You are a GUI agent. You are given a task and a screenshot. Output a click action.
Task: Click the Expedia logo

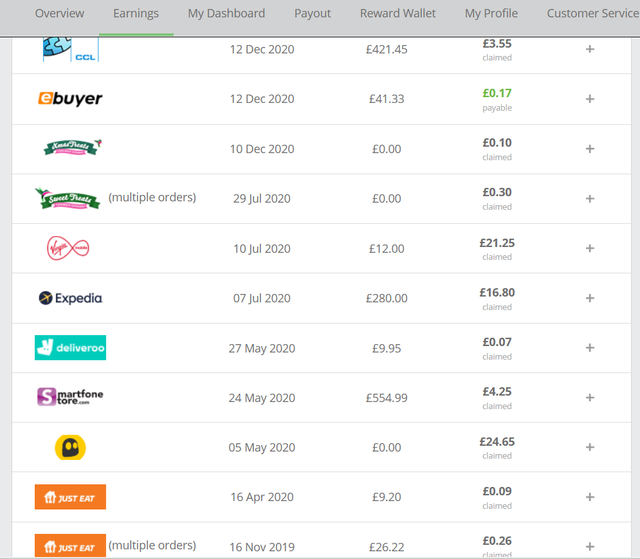pyautogui.click(x=71, y=298)
